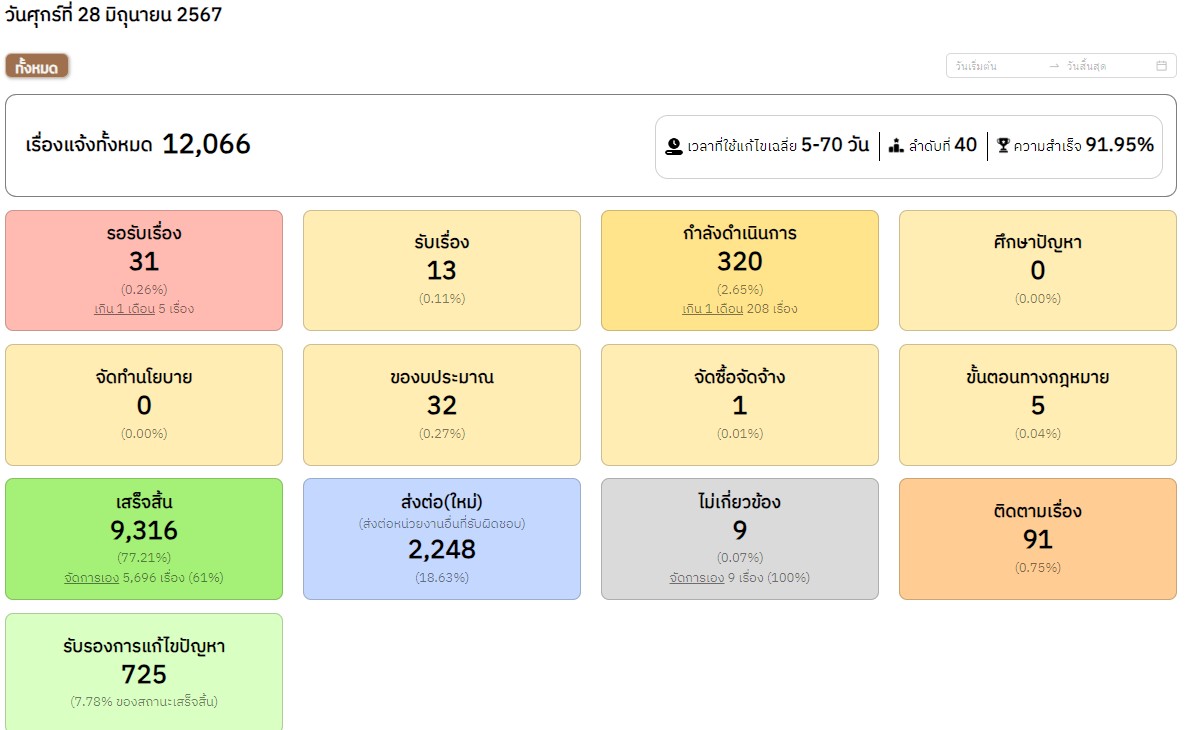
Task: Select the รับเรื่อง status card
Action: coord(441,268)
